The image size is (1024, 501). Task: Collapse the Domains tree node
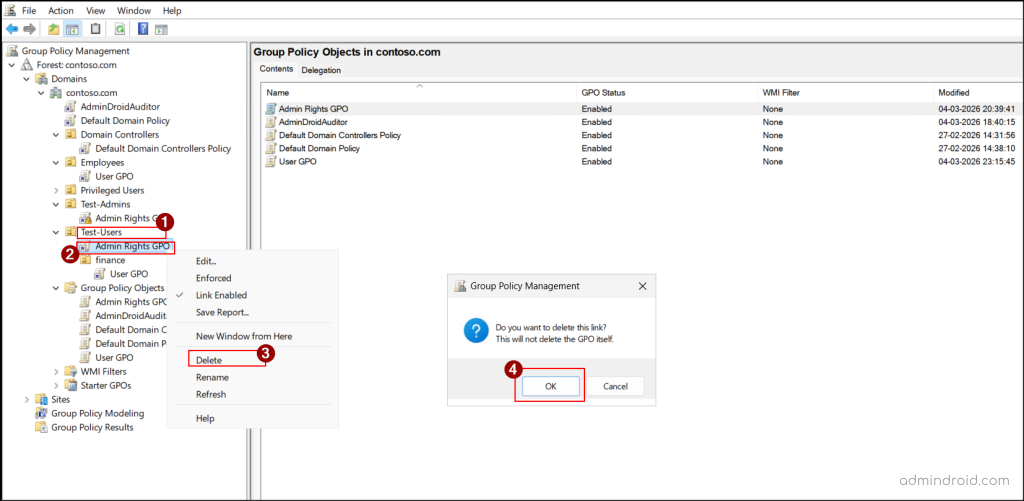click(x=27, y=78)
